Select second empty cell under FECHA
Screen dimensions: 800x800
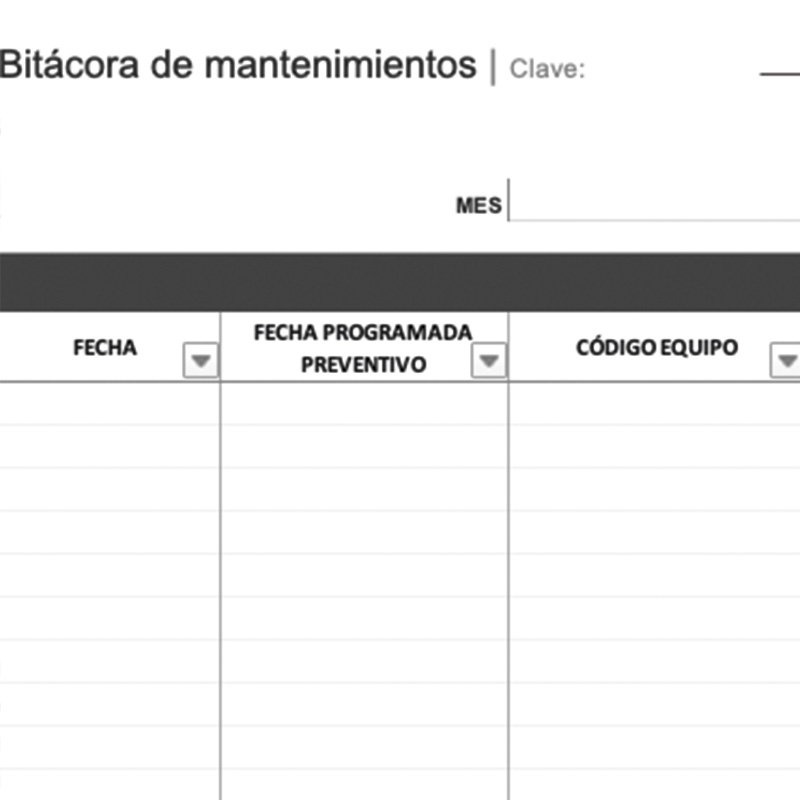[x=108, y=446]
